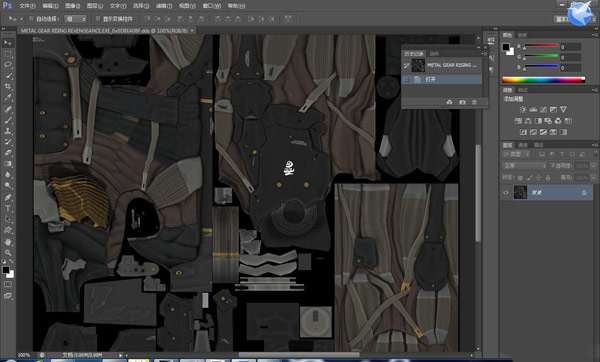Screen dimensions: 600x362
Task: Toggle lock position
Action: point(539,178)
